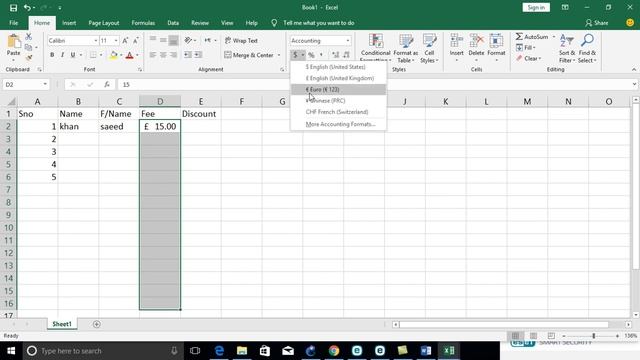Image resolution: width=640 pixels, height=360 pixels.
Task: Open the font size dropdown
Action: point(116,41)
